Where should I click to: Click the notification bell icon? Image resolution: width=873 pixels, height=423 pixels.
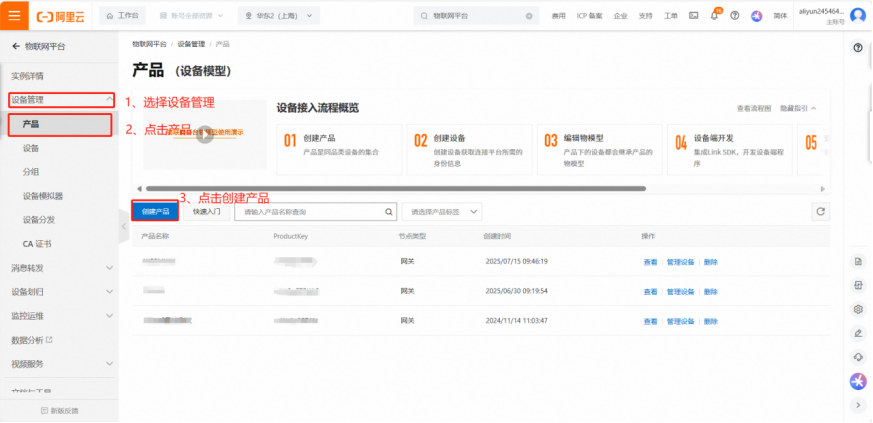pyautogui.click(x=716, y=16)
